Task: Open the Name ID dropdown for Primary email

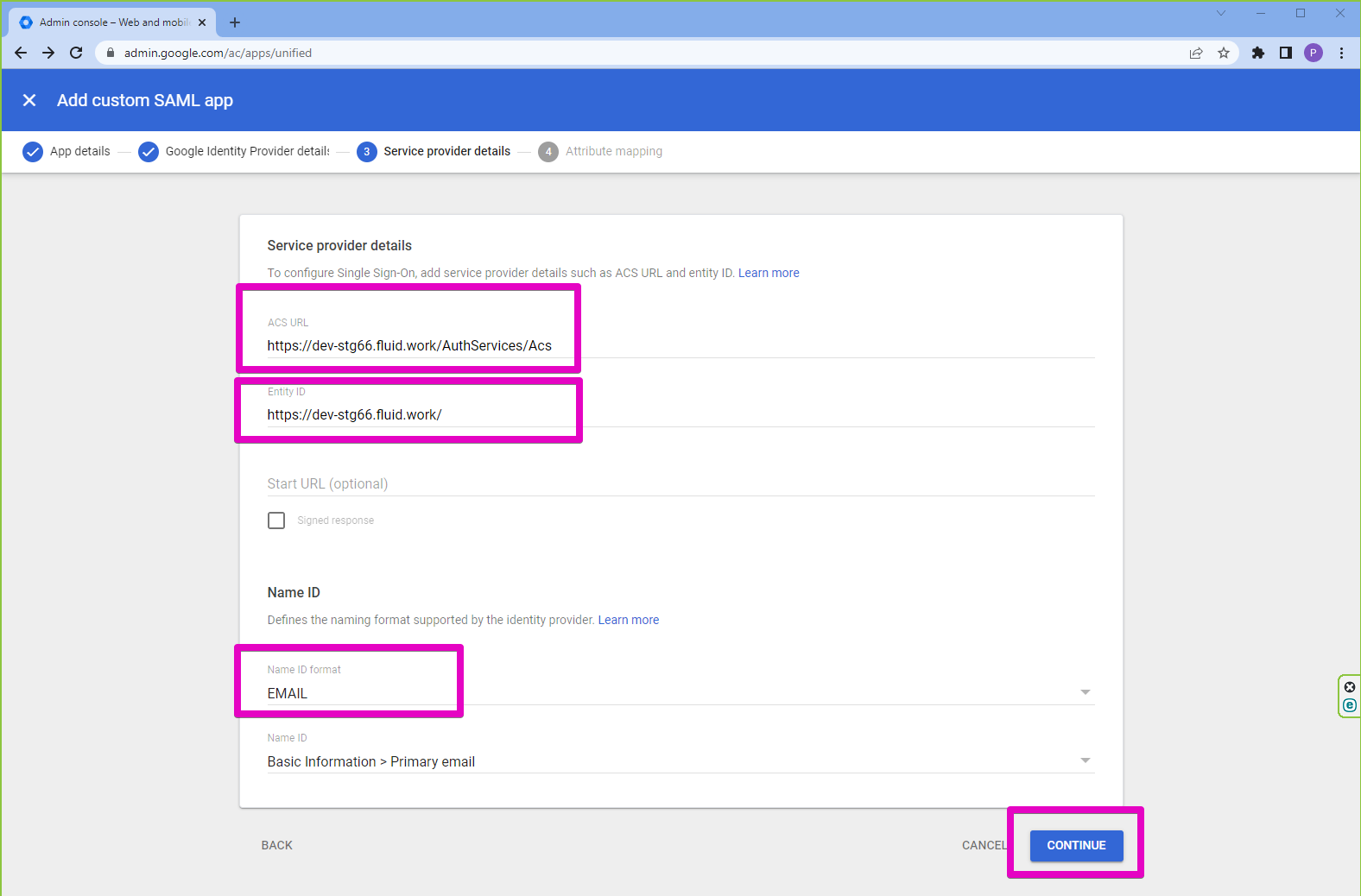Action: tap(1085, 760)
